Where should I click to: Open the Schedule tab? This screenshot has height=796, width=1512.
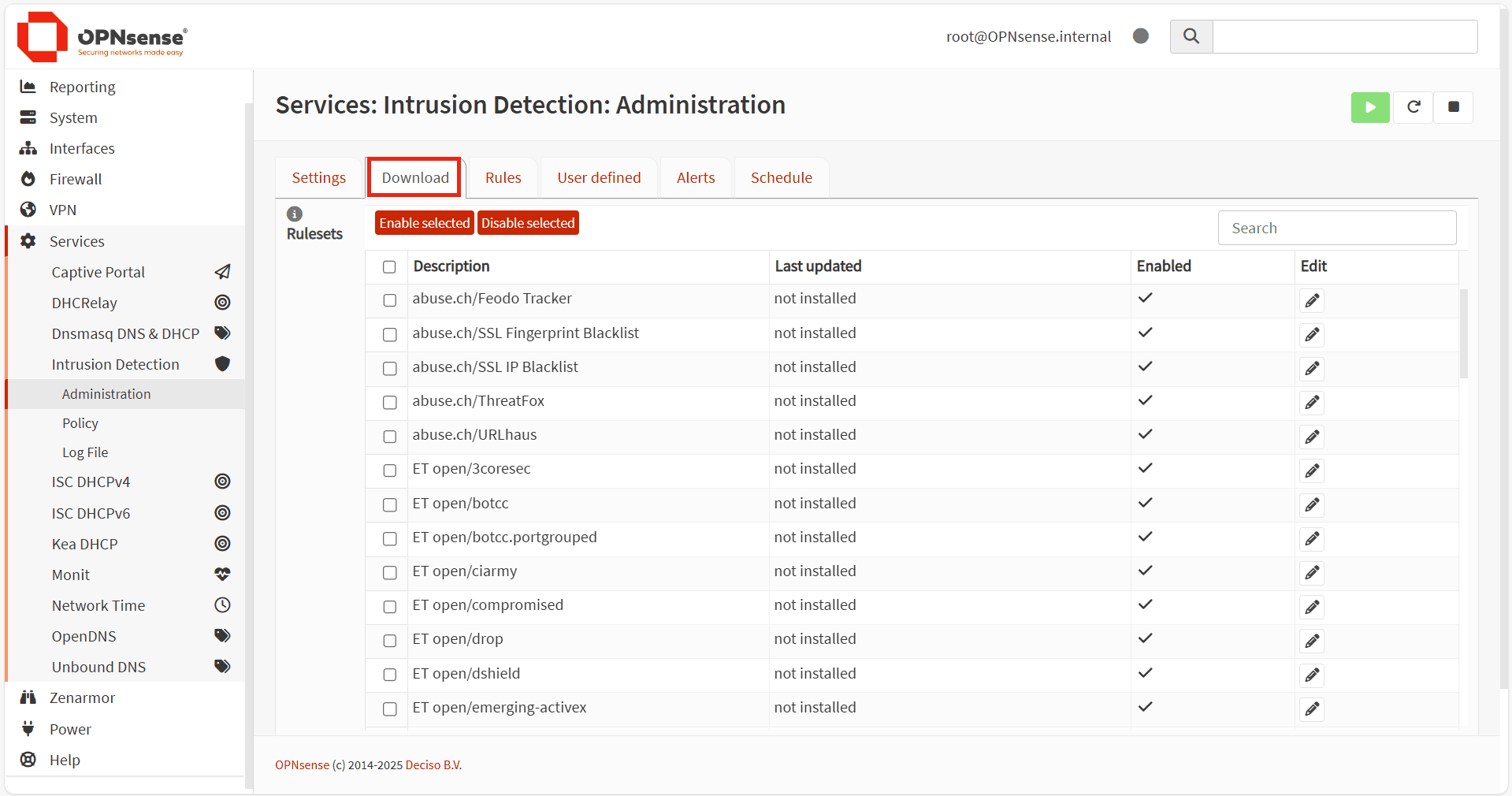tap(781, 178)
